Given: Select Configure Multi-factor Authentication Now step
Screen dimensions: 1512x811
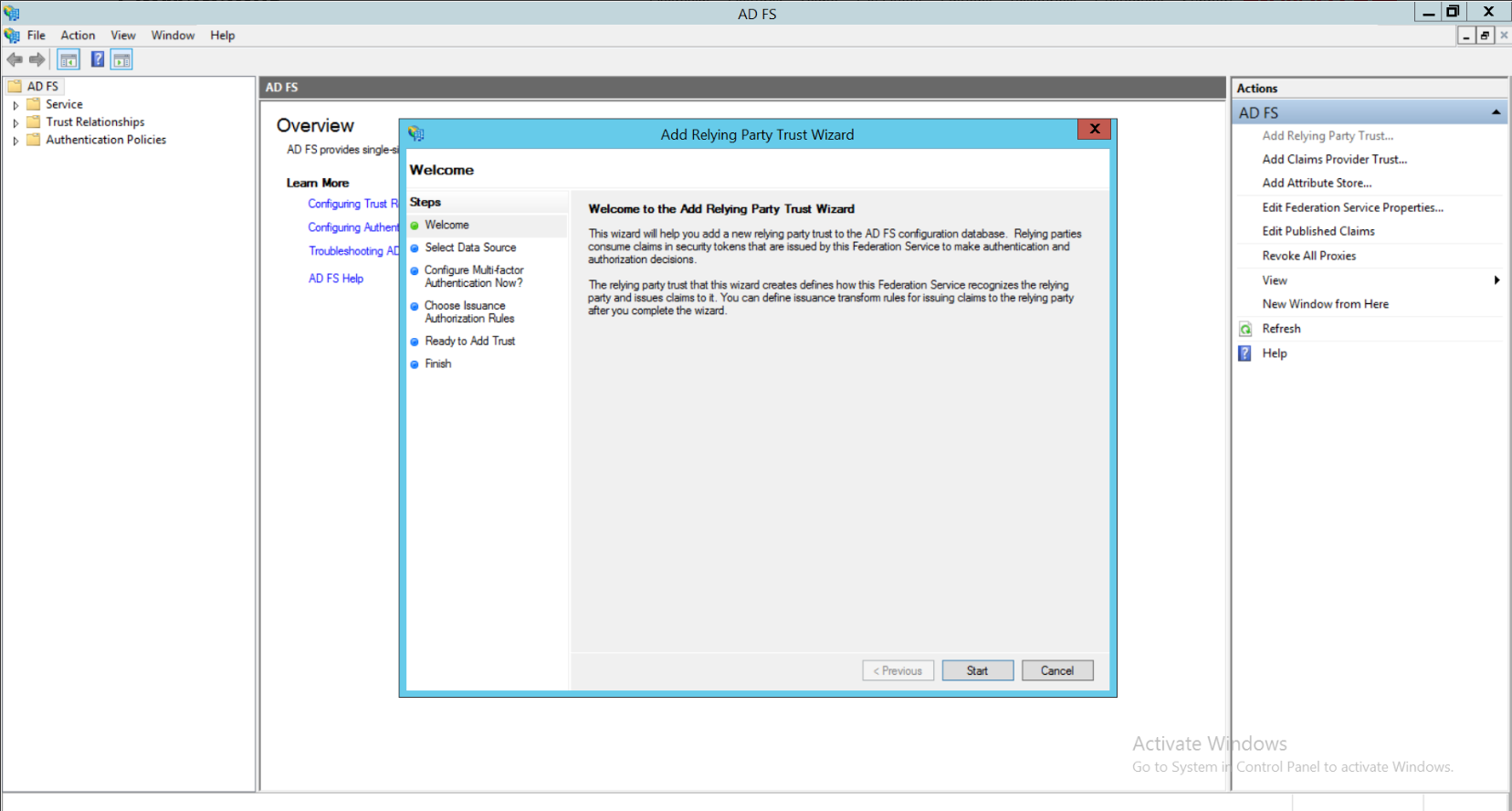Looking at the screenshot, I should click(x=474, y=277).
